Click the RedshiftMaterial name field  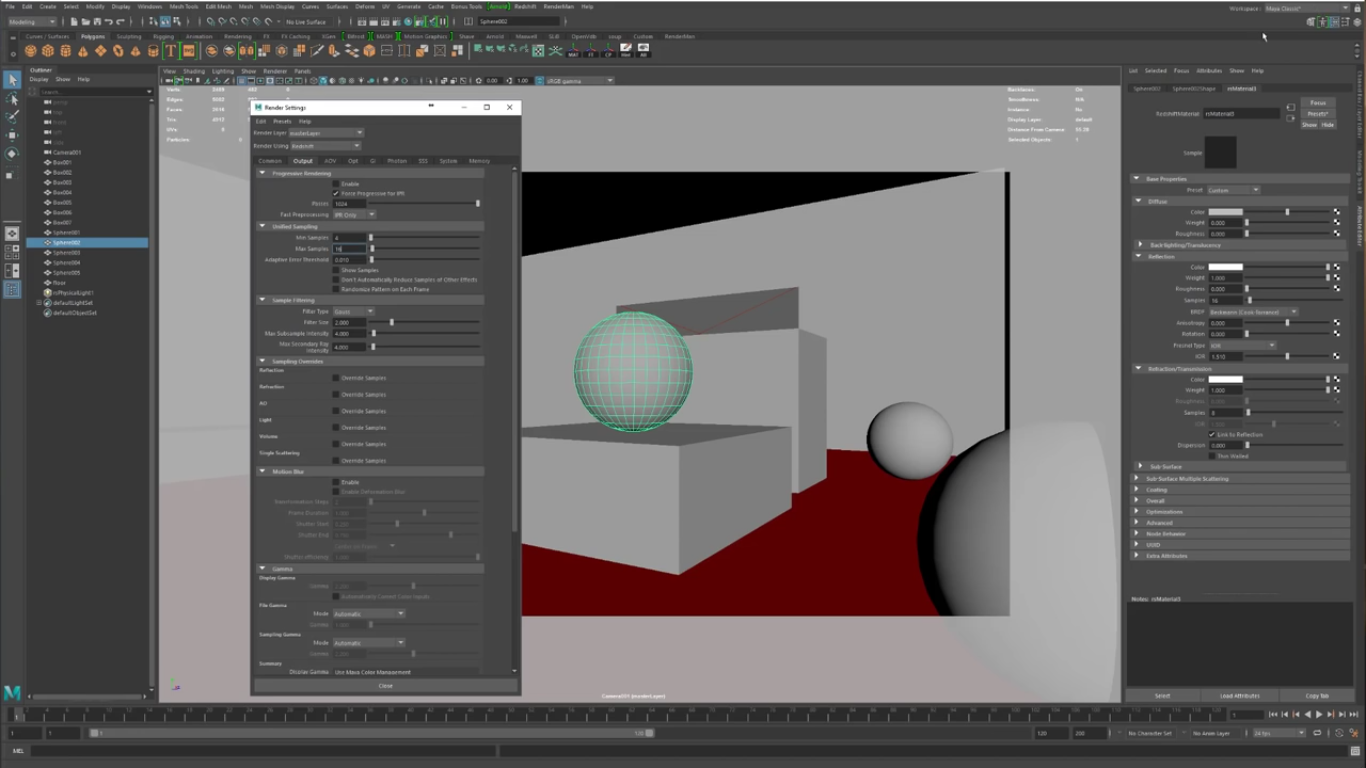[x=1242, y=114]
